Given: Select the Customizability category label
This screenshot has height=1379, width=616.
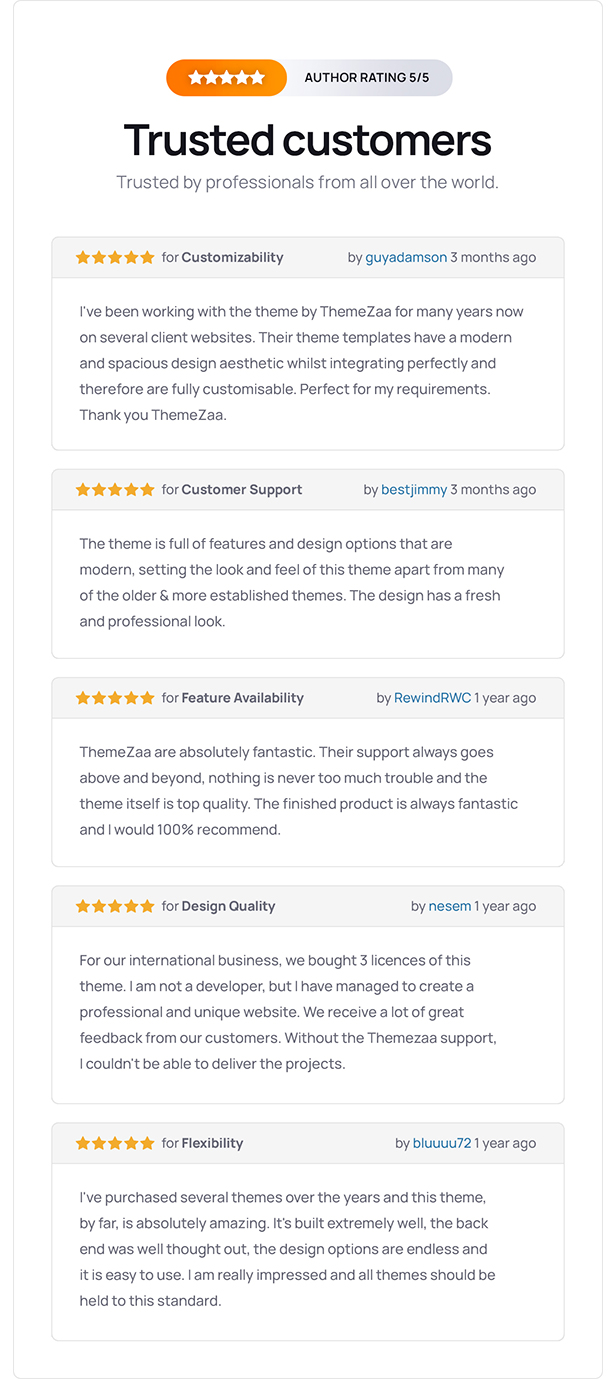Looking at the screenshot, I should [x=232, y=258].
